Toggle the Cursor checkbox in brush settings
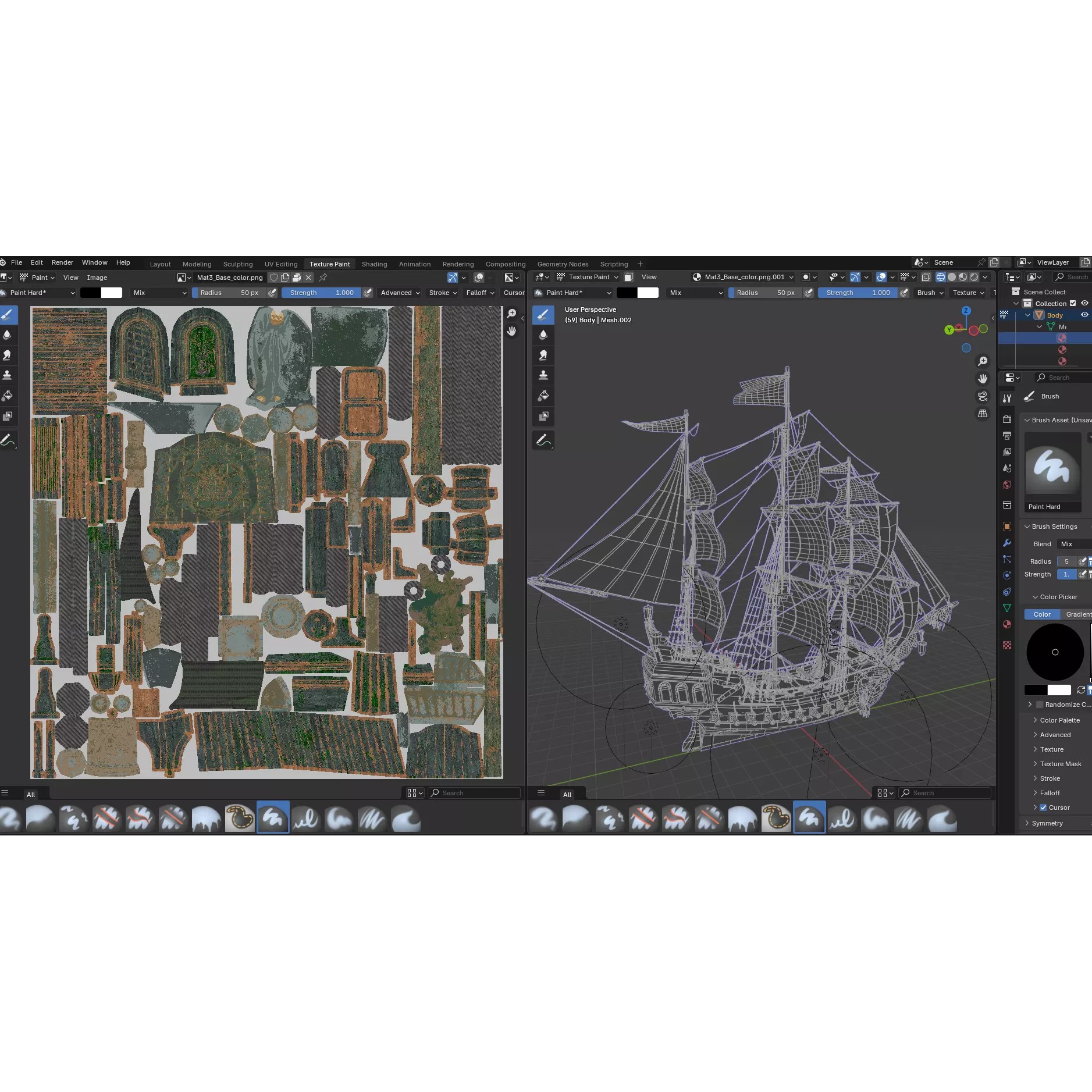The image size is (1092, 1092). (1043, 808)
